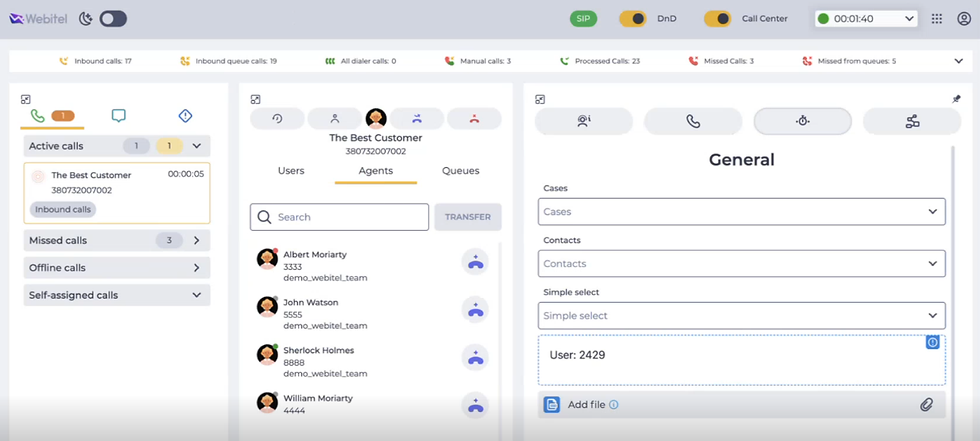Expand the call statistics bar chevron
This screenshot has height=441, width=980.
(959, 61)
